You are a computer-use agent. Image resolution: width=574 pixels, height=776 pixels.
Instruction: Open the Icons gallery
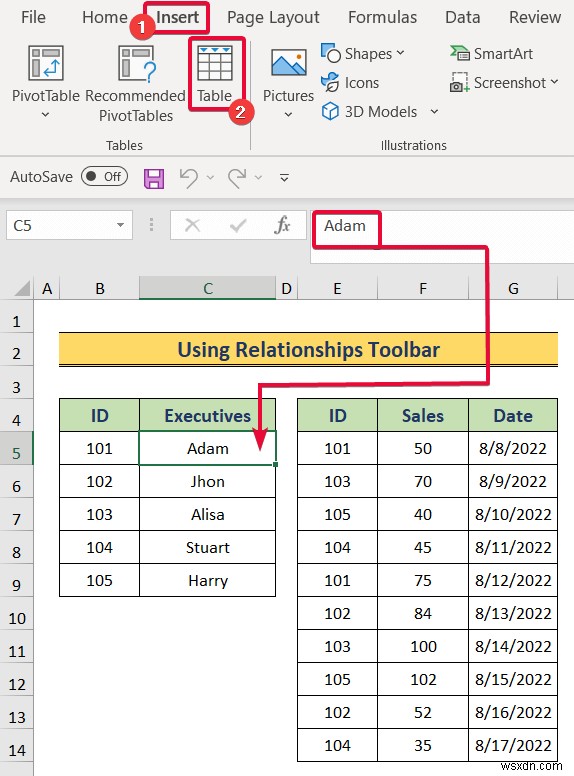point(350,83)
